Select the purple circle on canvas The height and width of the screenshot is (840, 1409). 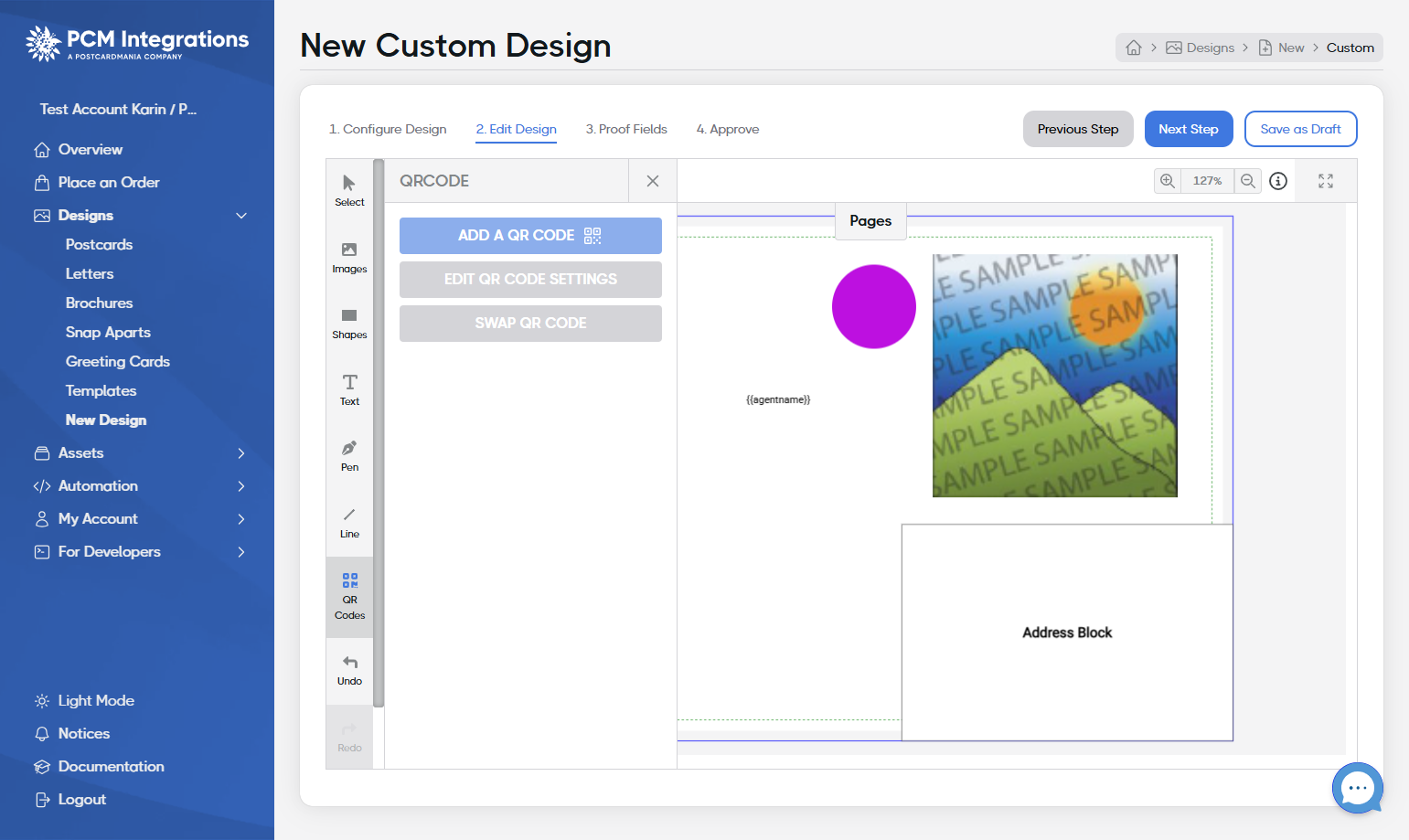tap(874, 307)
